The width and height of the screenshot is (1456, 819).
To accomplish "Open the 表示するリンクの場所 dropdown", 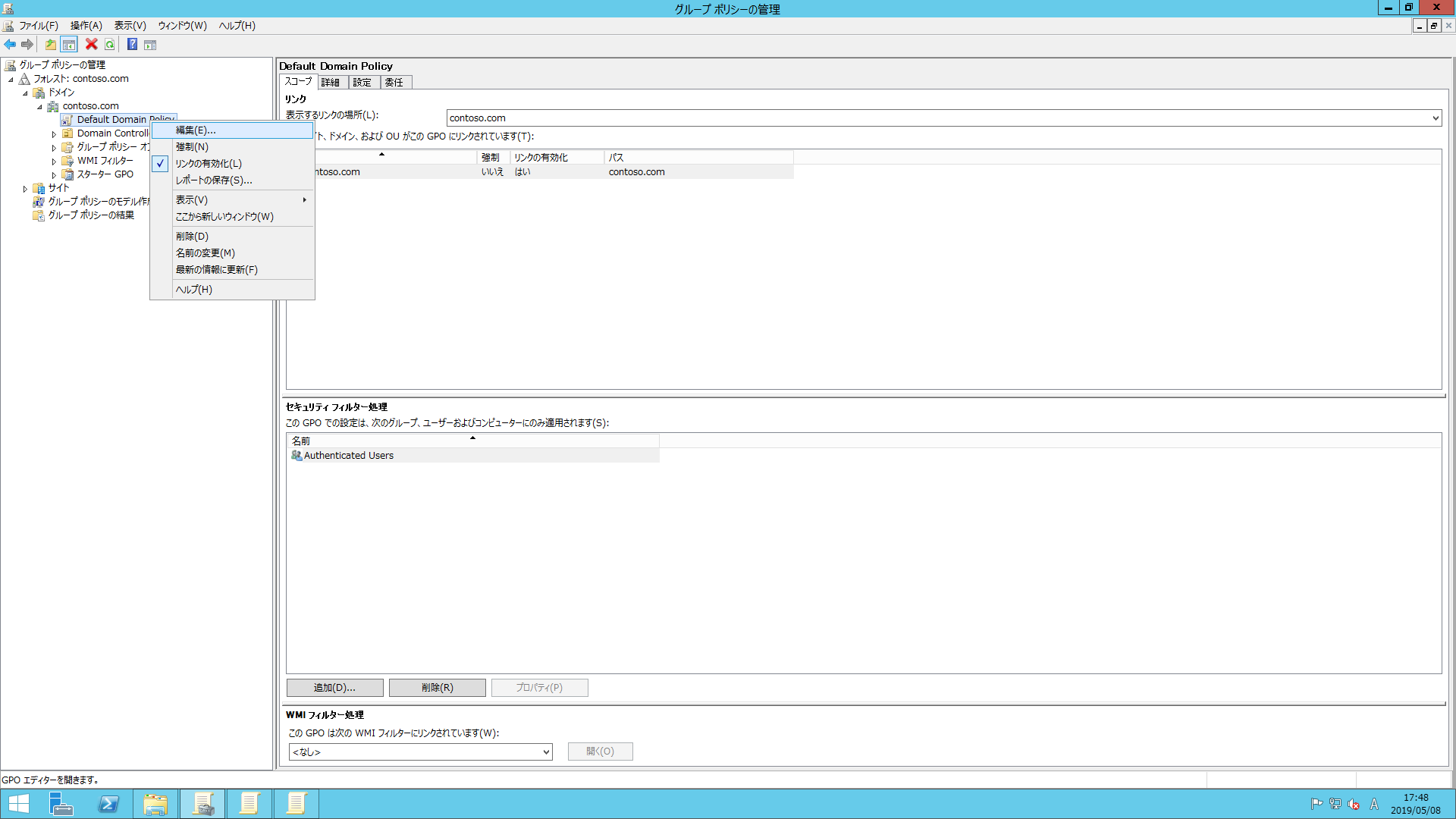I will click(x=1435, y=118).
